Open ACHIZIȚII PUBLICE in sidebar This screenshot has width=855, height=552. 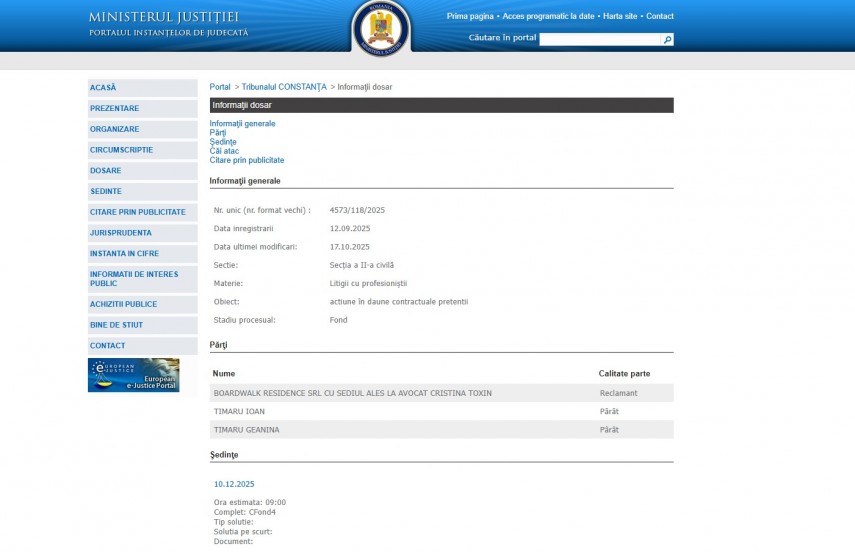click(x=142, y=304)
